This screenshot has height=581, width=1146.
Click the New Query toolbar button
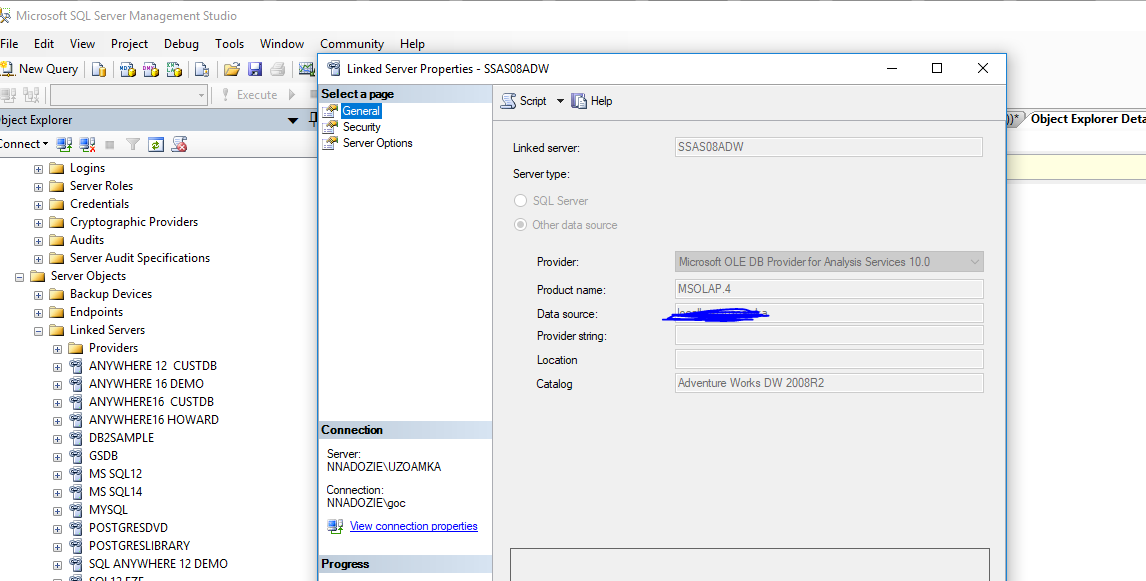coord(39,69)
